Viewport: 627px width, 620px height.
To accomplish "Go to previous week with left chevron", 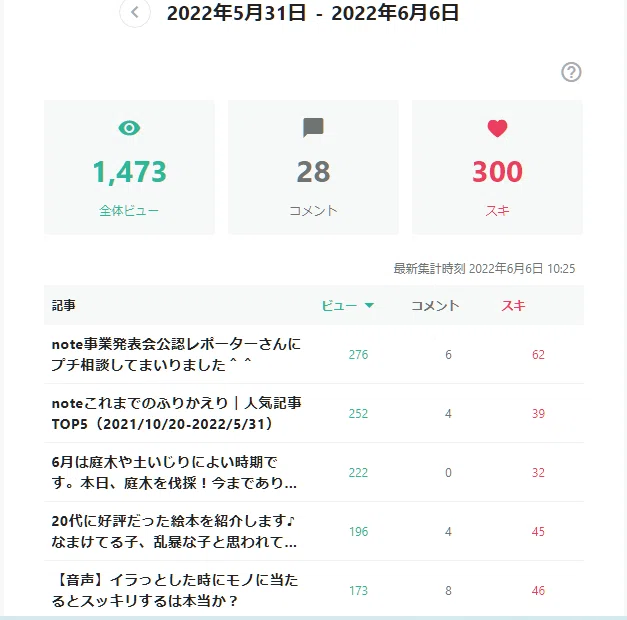I will point(135,12).
